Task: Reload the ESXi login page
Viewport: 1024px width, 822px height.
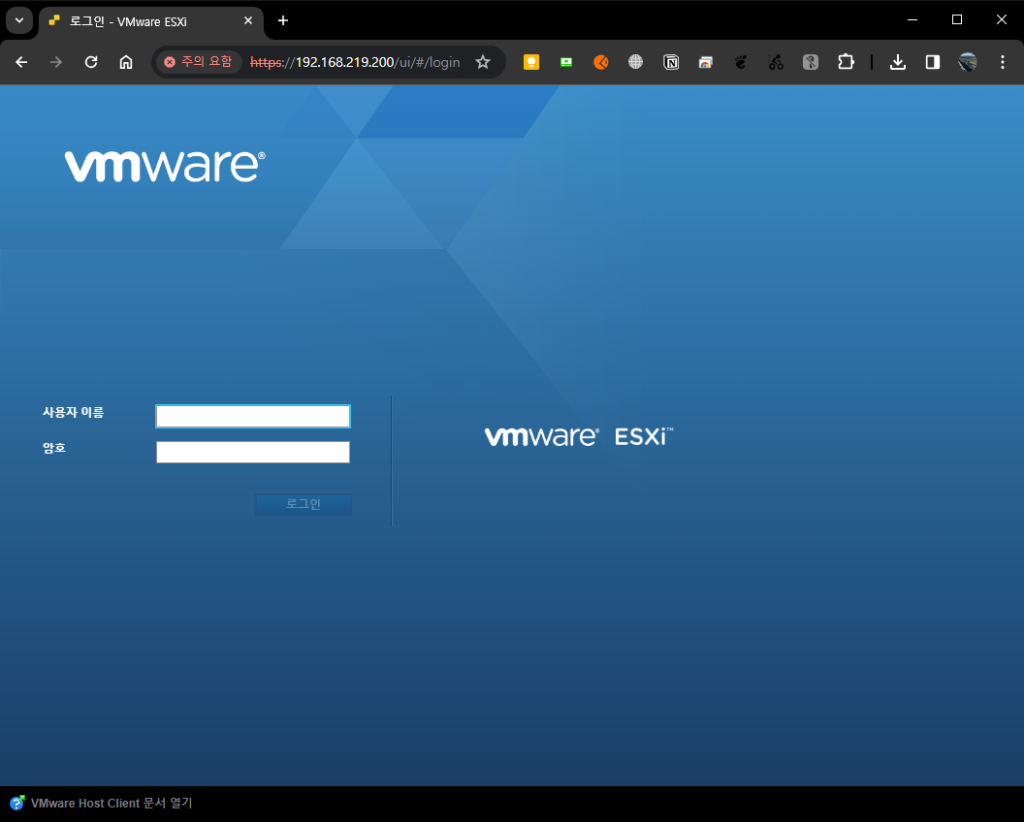Action: point(91,62)
